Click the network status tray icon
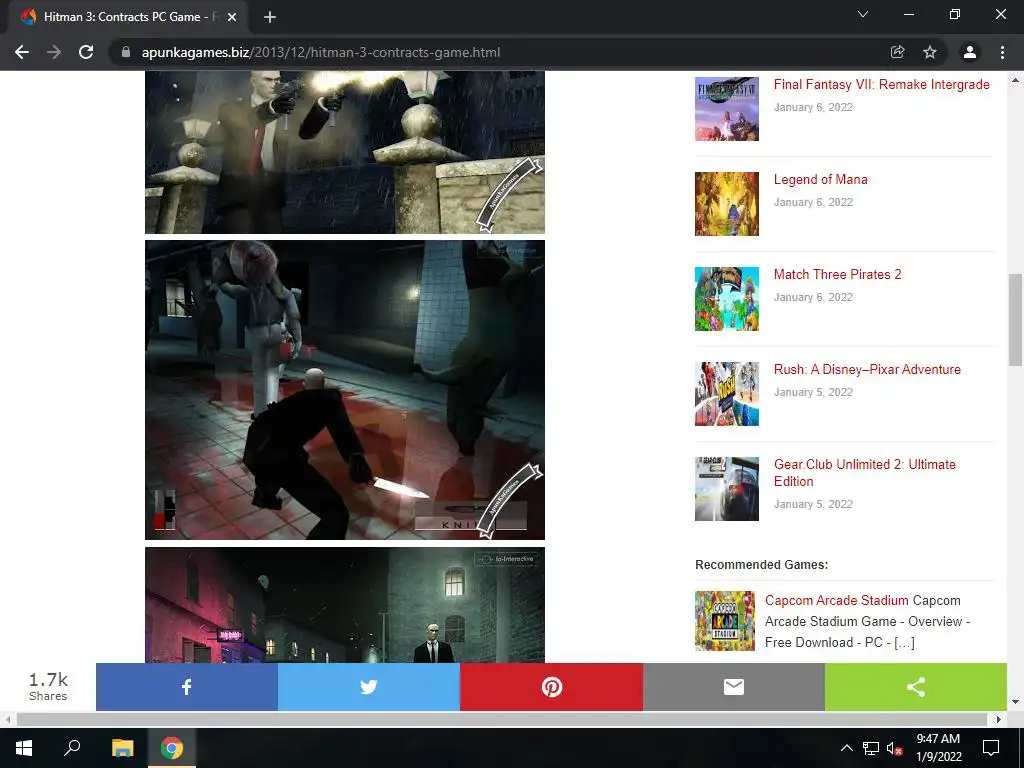The image size is (1024, 768). tap(871, 748)
